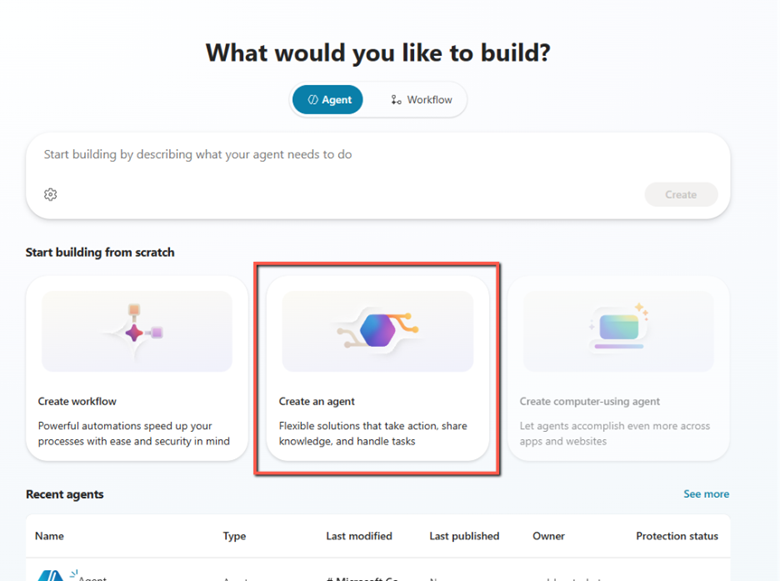Choose the Create computer-using agent card title
Image resolution: width=780 pixels, height=581 pixels.
pos(590,402)
